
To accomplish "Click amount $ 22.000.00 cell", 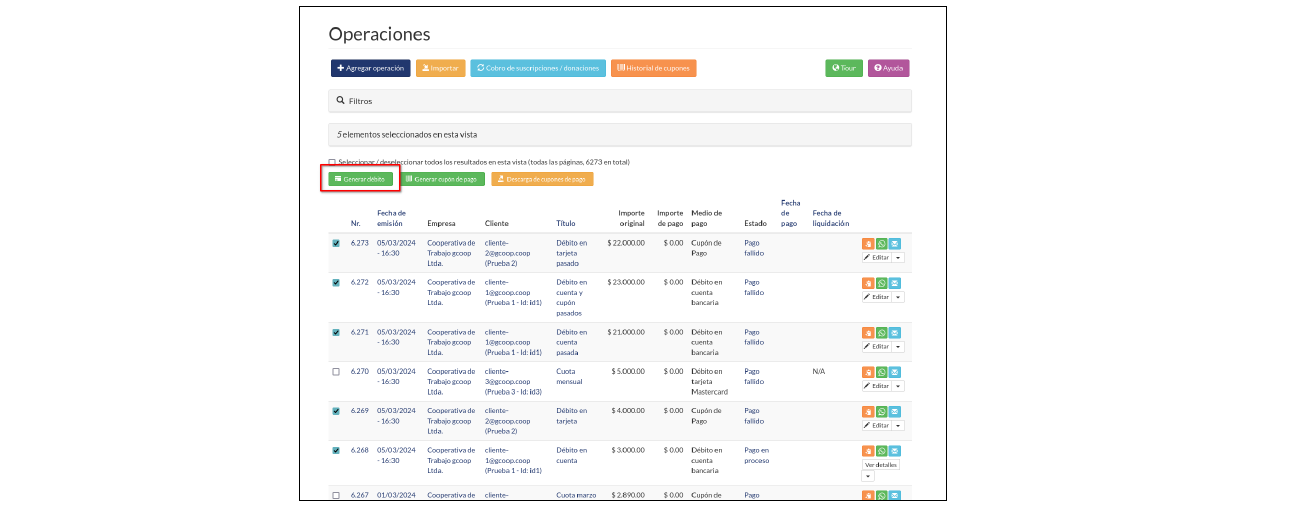I will pos(626,243).
